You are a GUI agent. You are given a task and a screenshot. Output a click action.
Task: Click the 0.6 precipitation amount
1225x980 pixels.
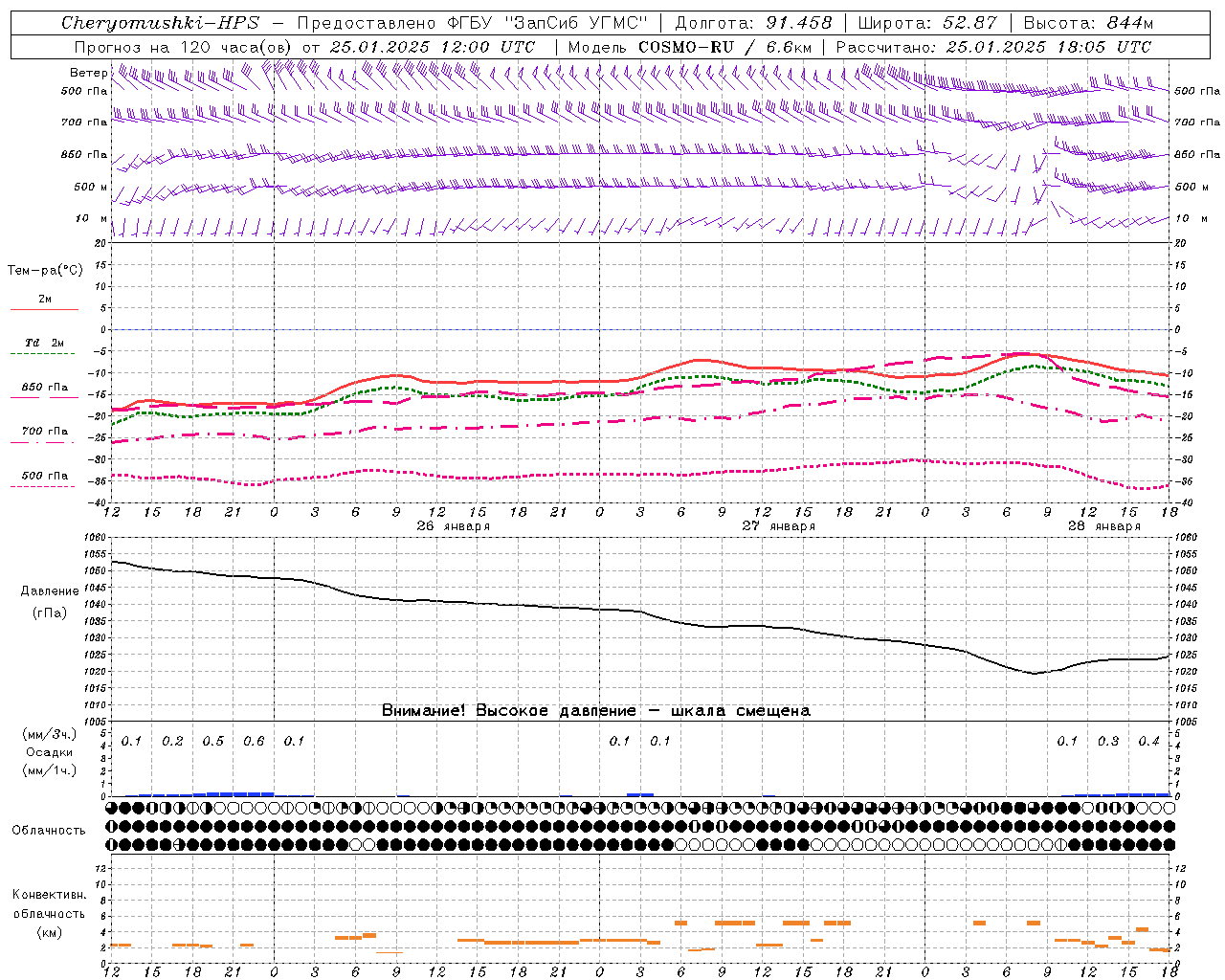tap(254, 742)
